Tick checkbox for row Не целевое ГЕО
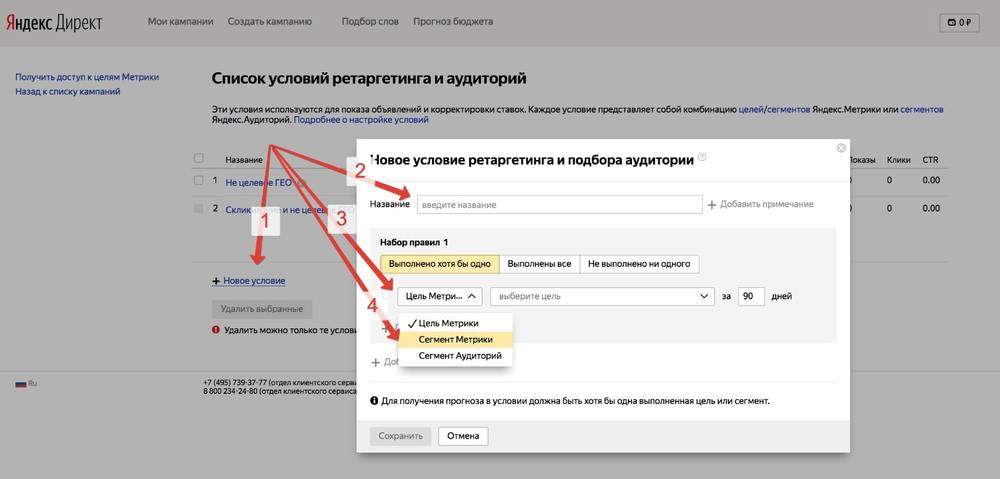Image resolution: width=1000 pixels, height=479 pixels. 198,181
